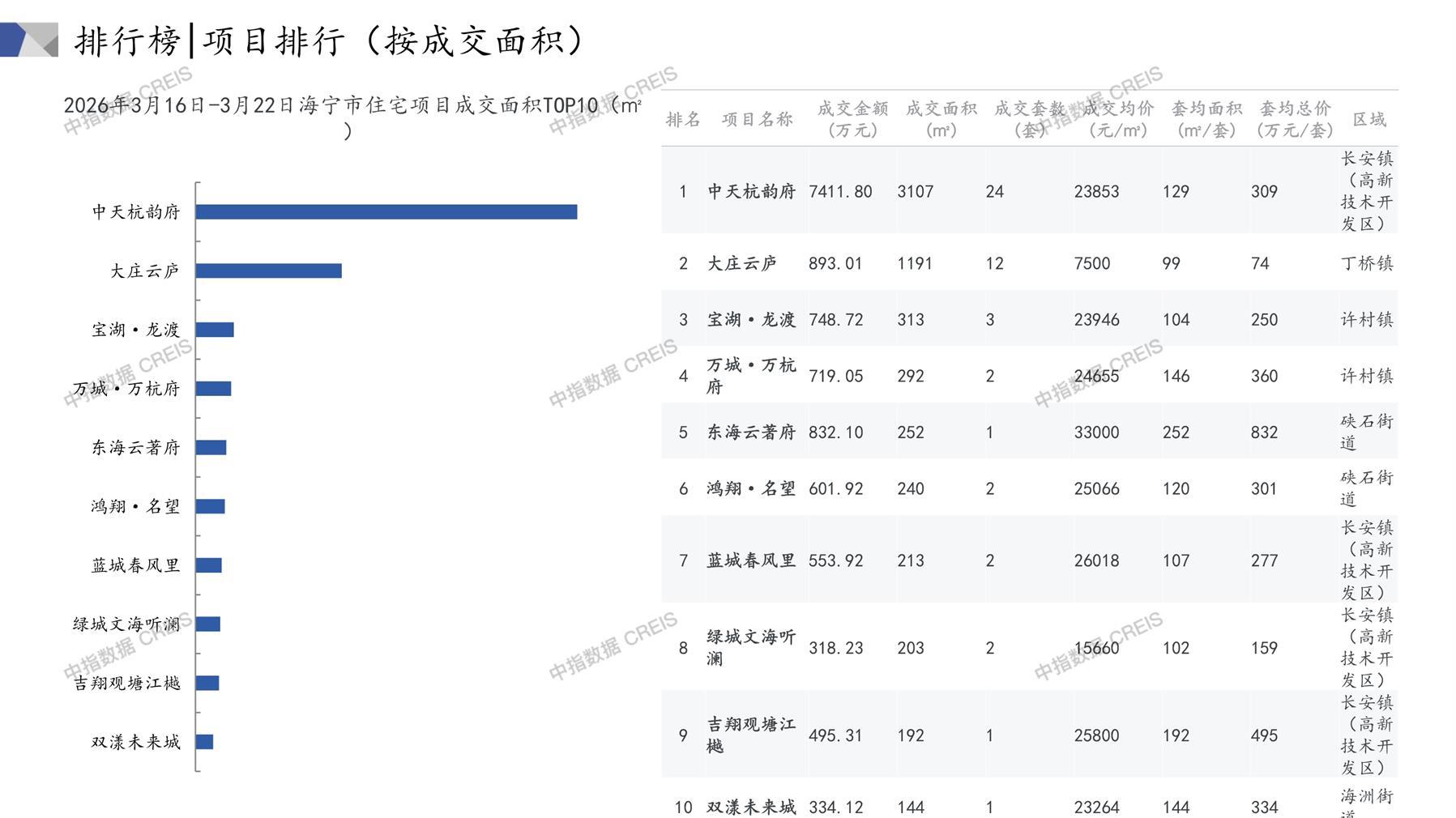
Task: Click the 成交面积 column header
Action: click(941, 119)
